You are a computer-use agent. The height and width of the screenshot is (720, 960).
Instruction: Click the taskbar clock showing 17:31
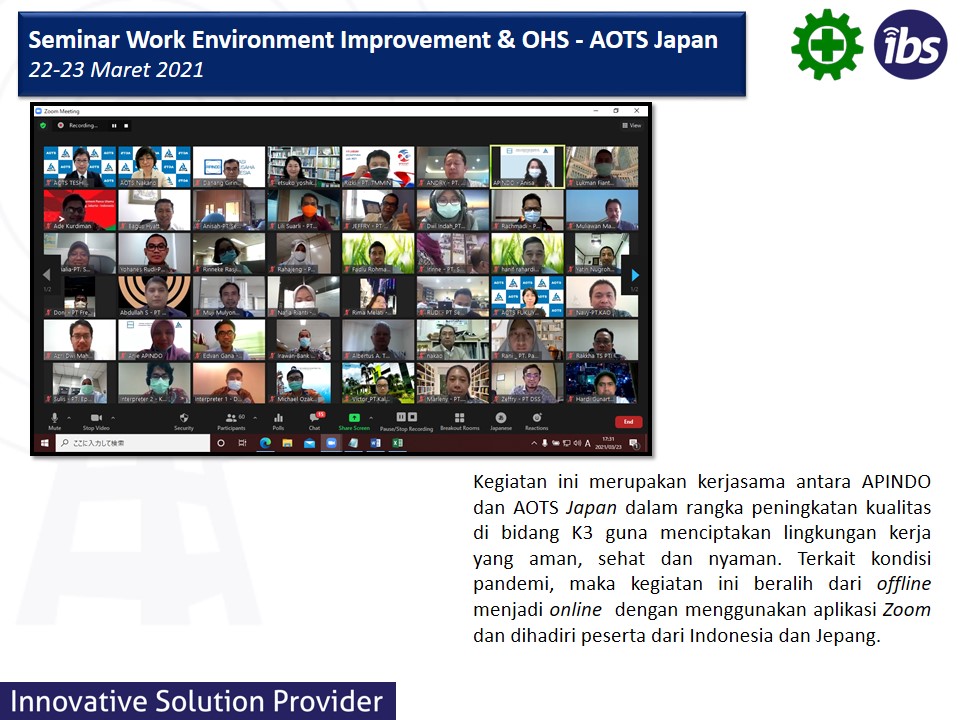[608, 443]
